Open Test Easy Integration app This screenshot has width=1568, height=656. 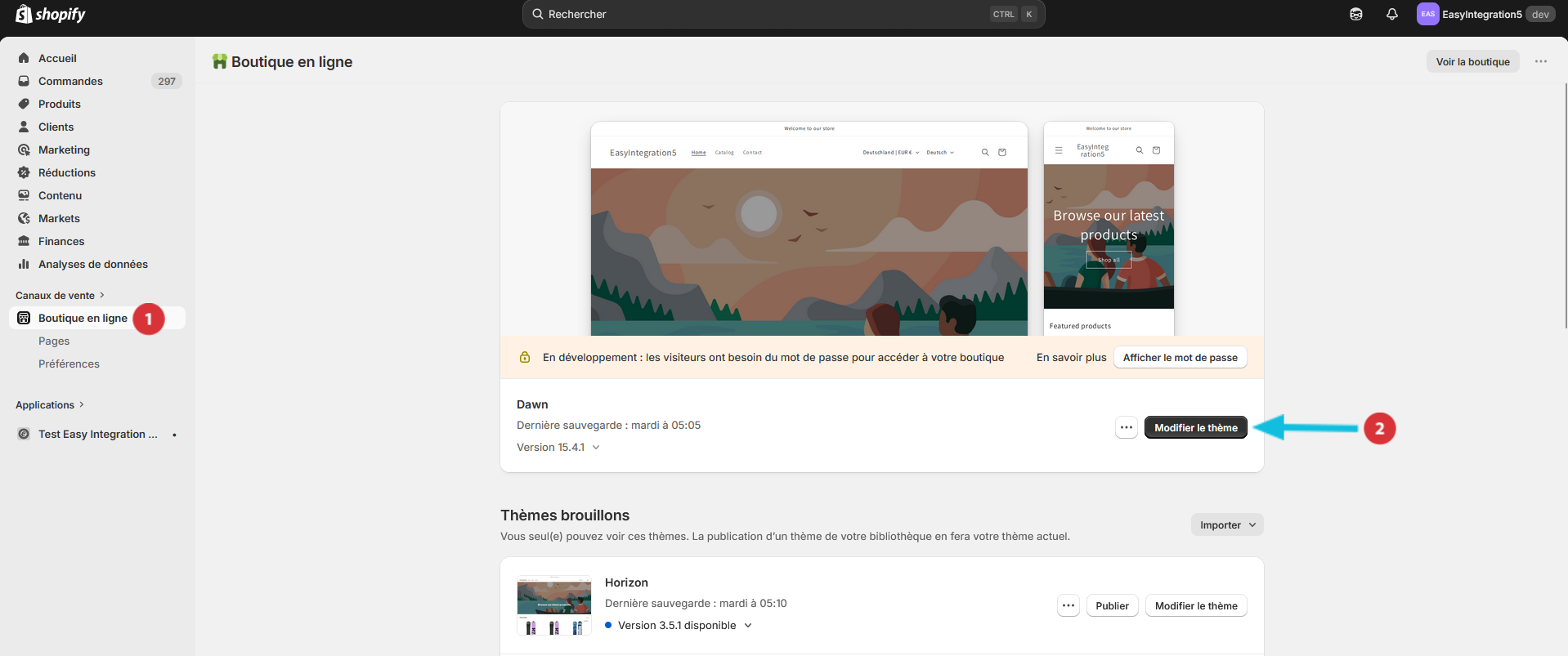[x=97, y=434]
